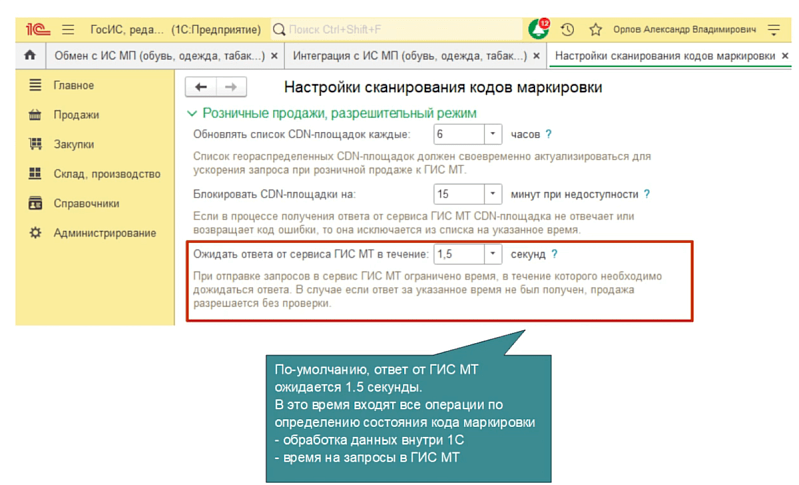The height and width of the screenshot is (485, 799).
Task: Show help for CDN blocking minutes
Action: click(x=647, y=194)
